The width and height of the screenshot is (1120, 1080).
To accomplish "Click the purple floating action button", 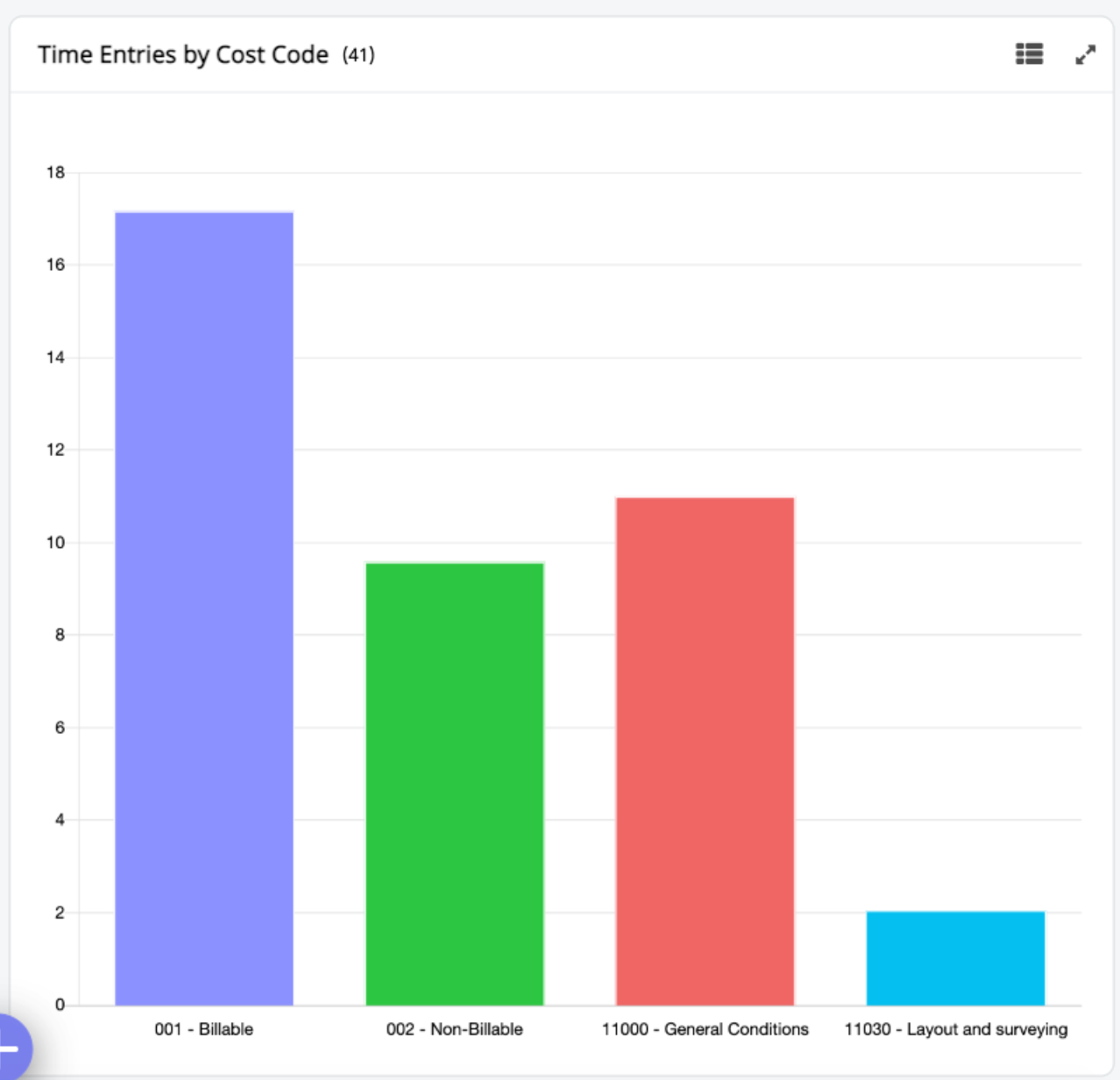I will pyautogui.click(x=11, y=1047).
